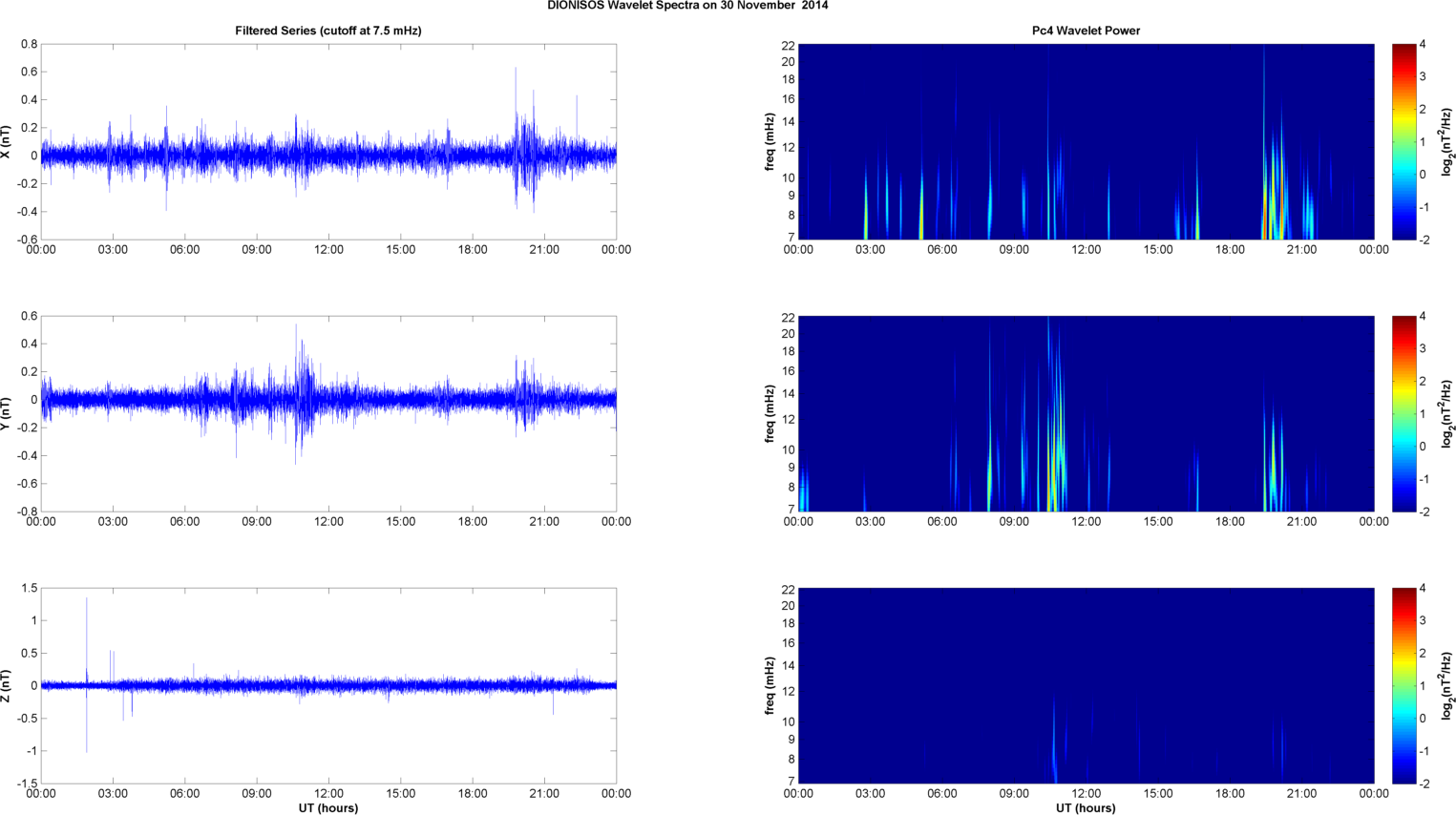
Task: Click 'freq (mHz)' label of top wavelet plot
Action: (x=770, y=141)
